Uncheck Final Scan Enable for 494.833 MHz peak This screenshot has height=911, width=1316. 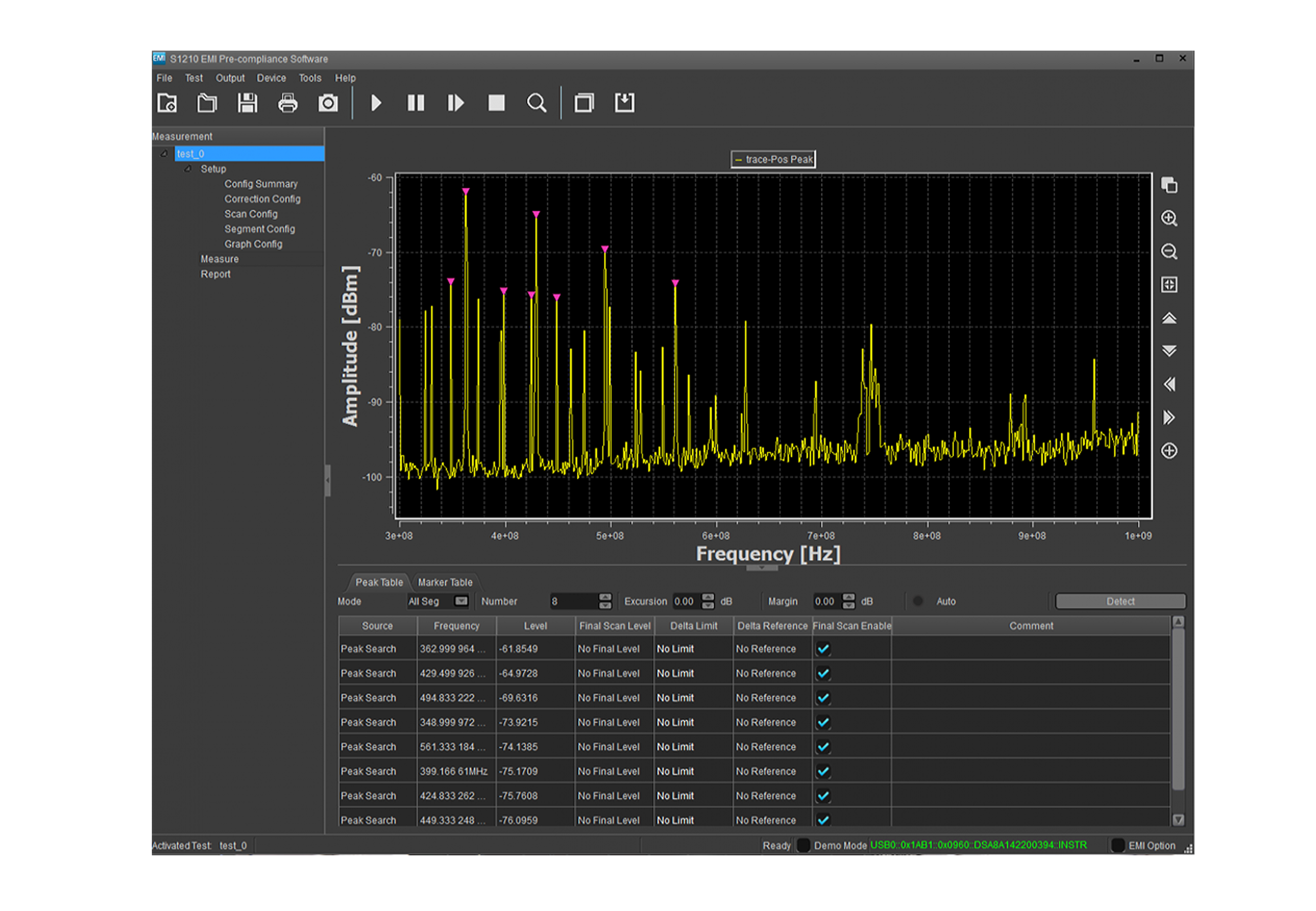pos(822,697)
